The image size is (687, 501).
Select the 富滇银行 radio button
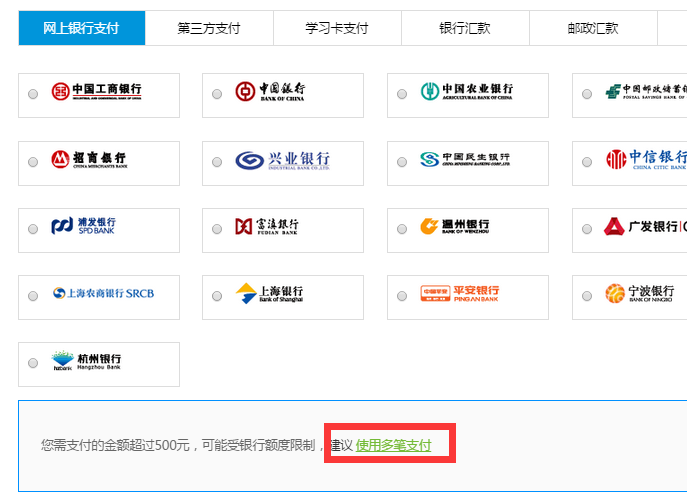pos(217,228)
